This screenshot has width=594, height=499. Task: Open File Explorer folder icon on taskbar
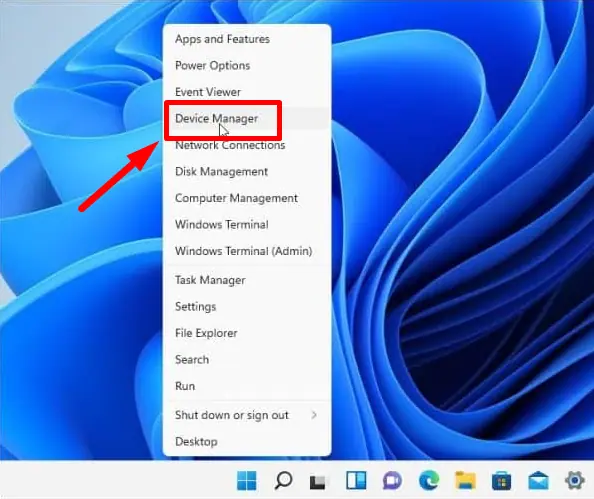[x=465, y=480]
